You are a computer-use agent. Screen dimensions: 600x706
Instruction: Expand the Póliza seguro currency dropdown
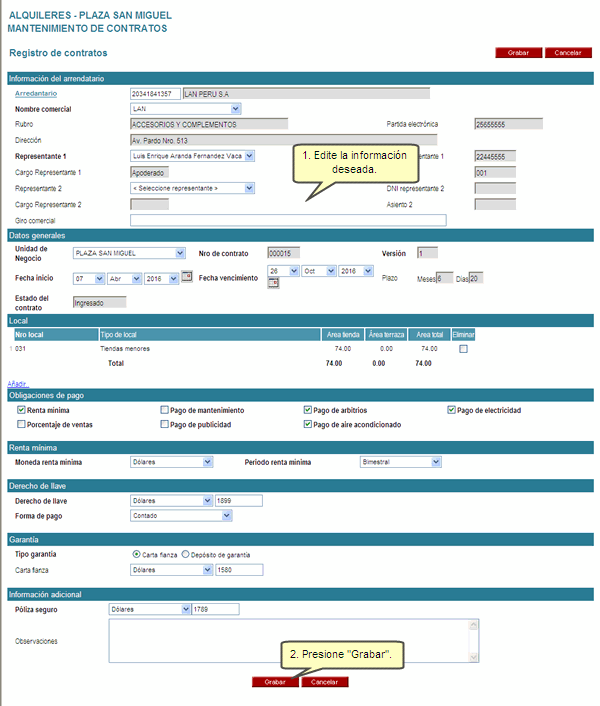click(x=185, y=608)
